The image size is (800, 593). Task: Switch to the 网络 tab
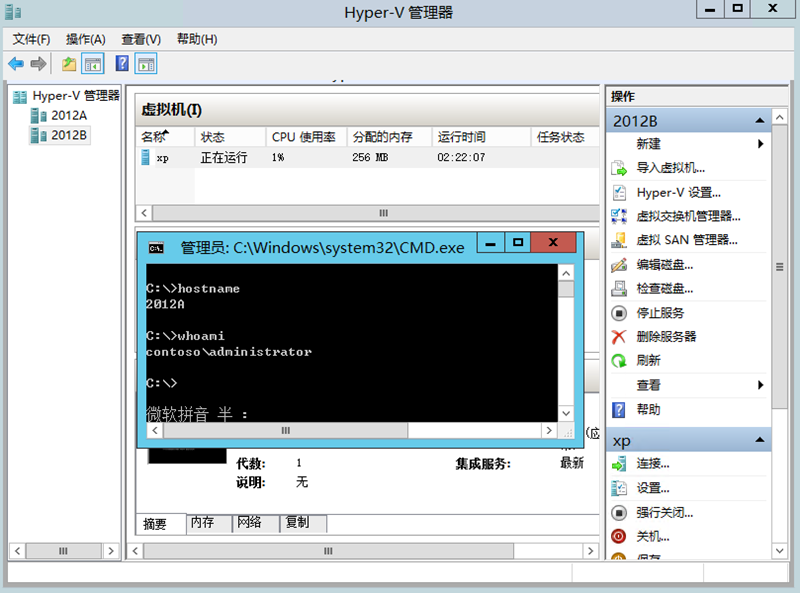point(256,523)
